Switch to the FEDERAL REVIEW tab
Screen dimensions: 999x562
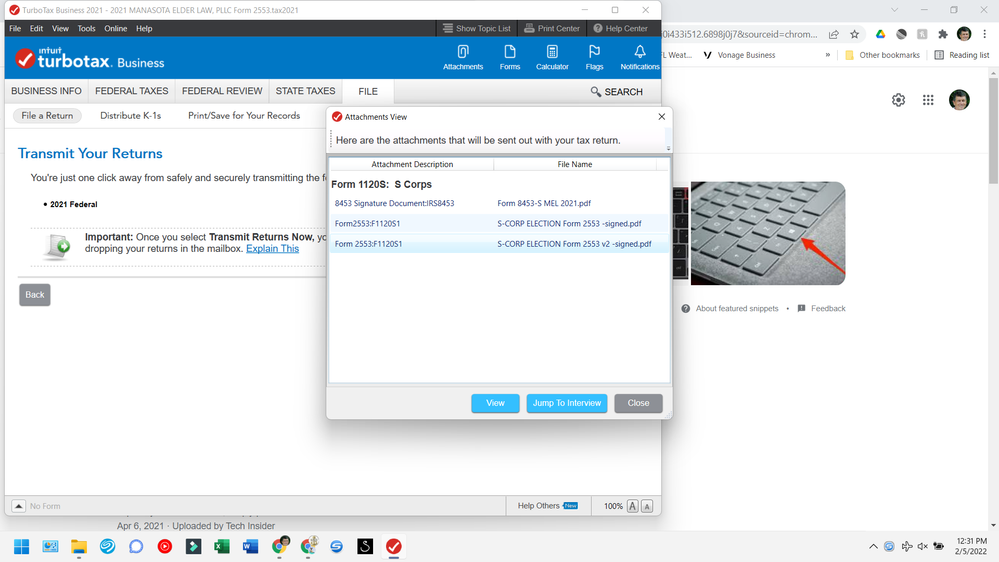point(222,91)
